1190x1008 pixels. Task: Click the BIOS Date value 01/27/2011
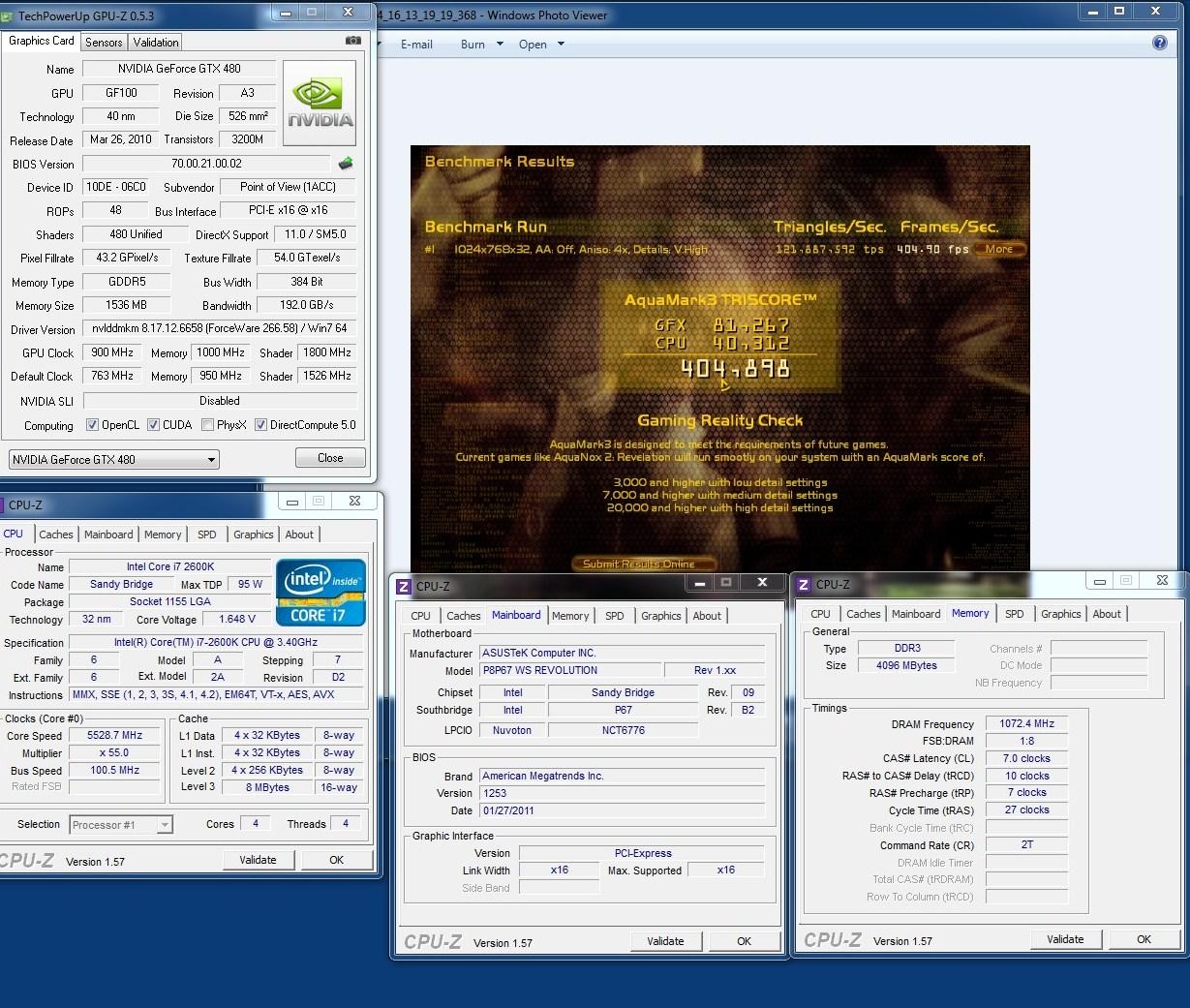622,810
